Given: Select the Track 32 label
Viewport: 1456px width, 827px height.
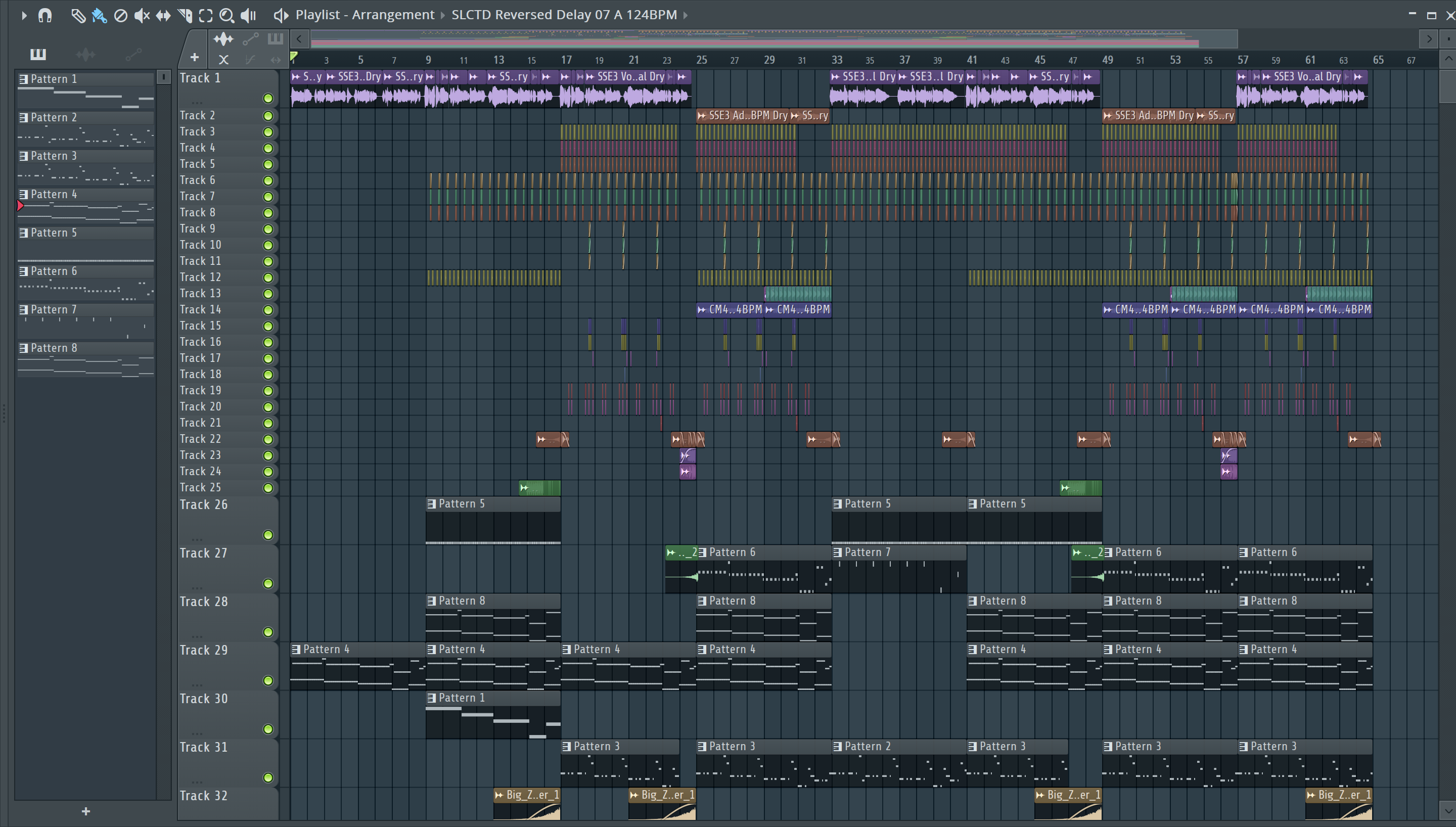Looking at the screenshot, I should [204, 796].
